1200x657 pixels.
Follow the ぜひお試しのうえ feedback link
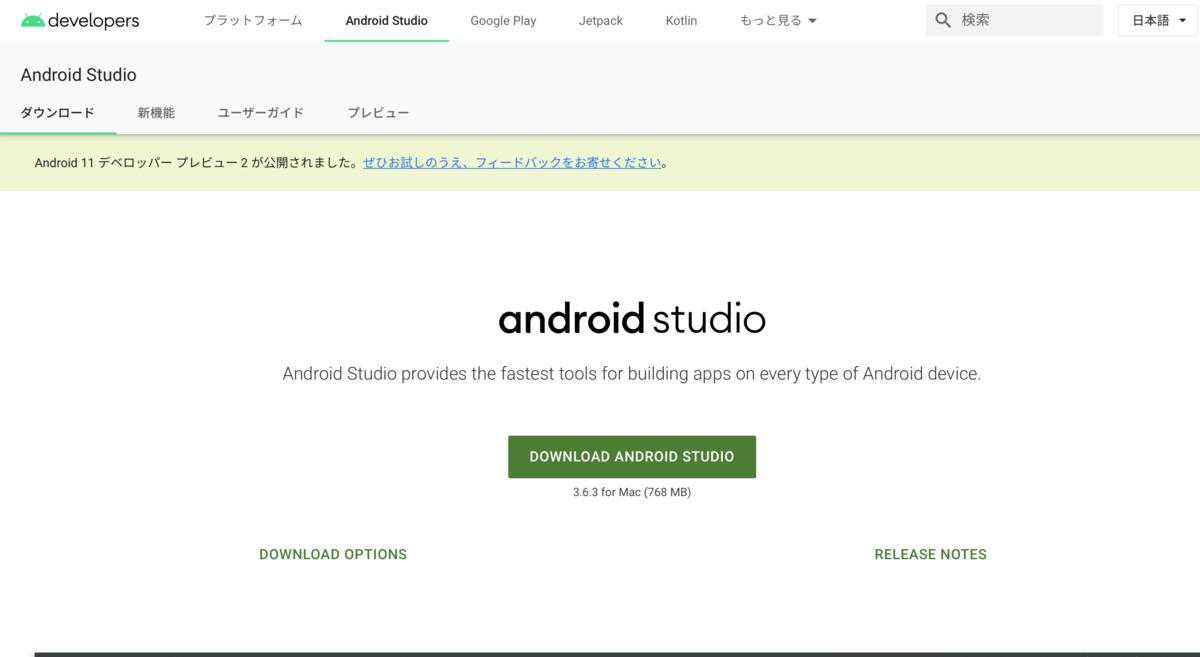point(512,162)
